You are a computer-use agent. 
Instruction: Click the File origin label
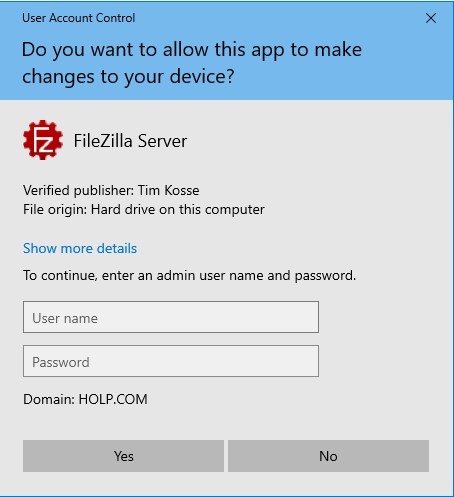55,210
